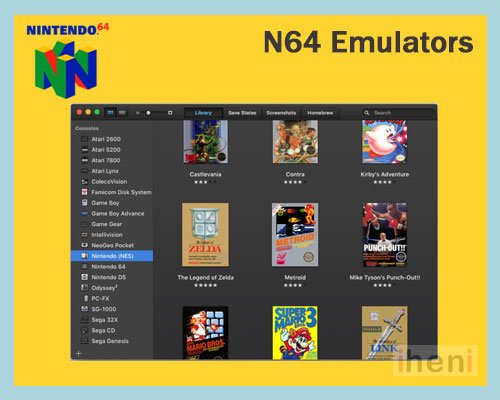Viewport: 500px width, 400px height.
Task: Click the small grid size icon
Action: [137, 113]
